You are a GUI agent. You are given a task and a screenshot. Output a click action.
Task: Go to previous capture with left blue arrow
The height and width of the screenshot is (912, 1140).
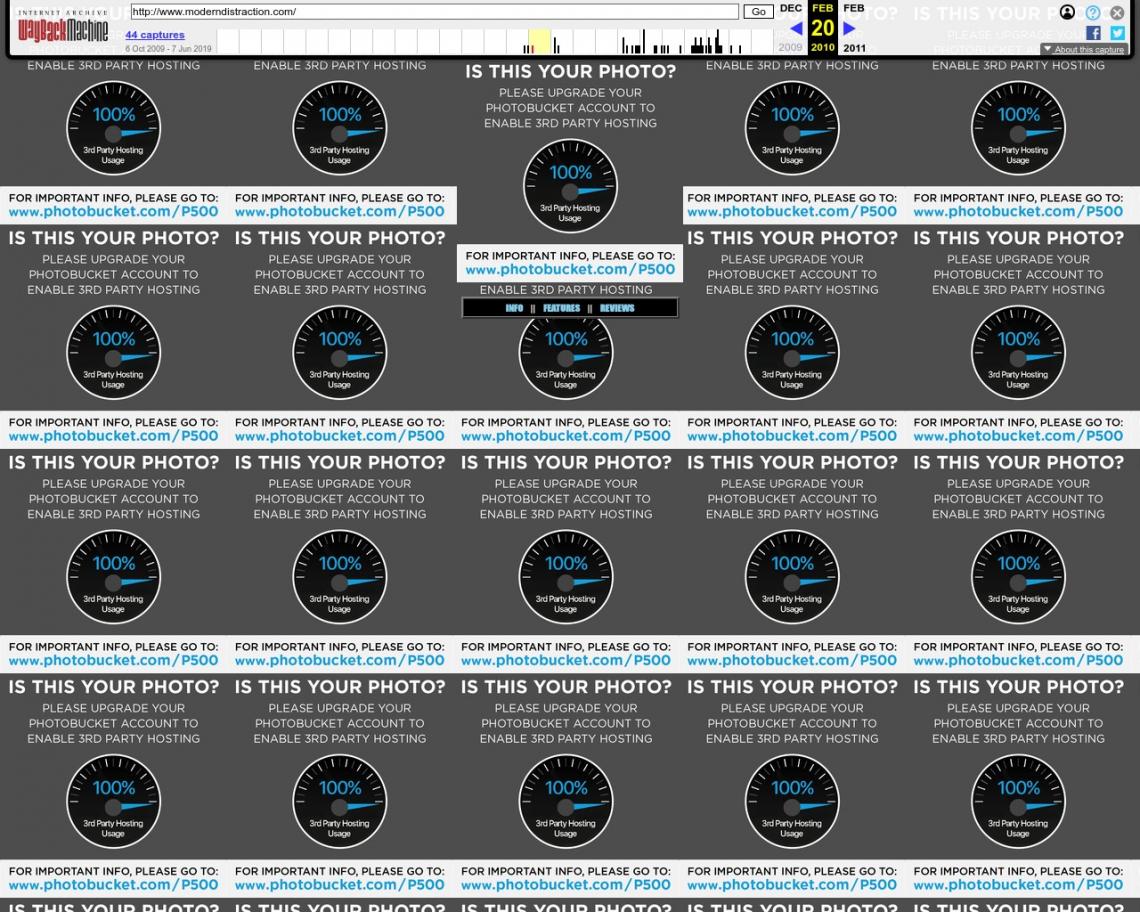pyautogui.click(x=796, y=28)
